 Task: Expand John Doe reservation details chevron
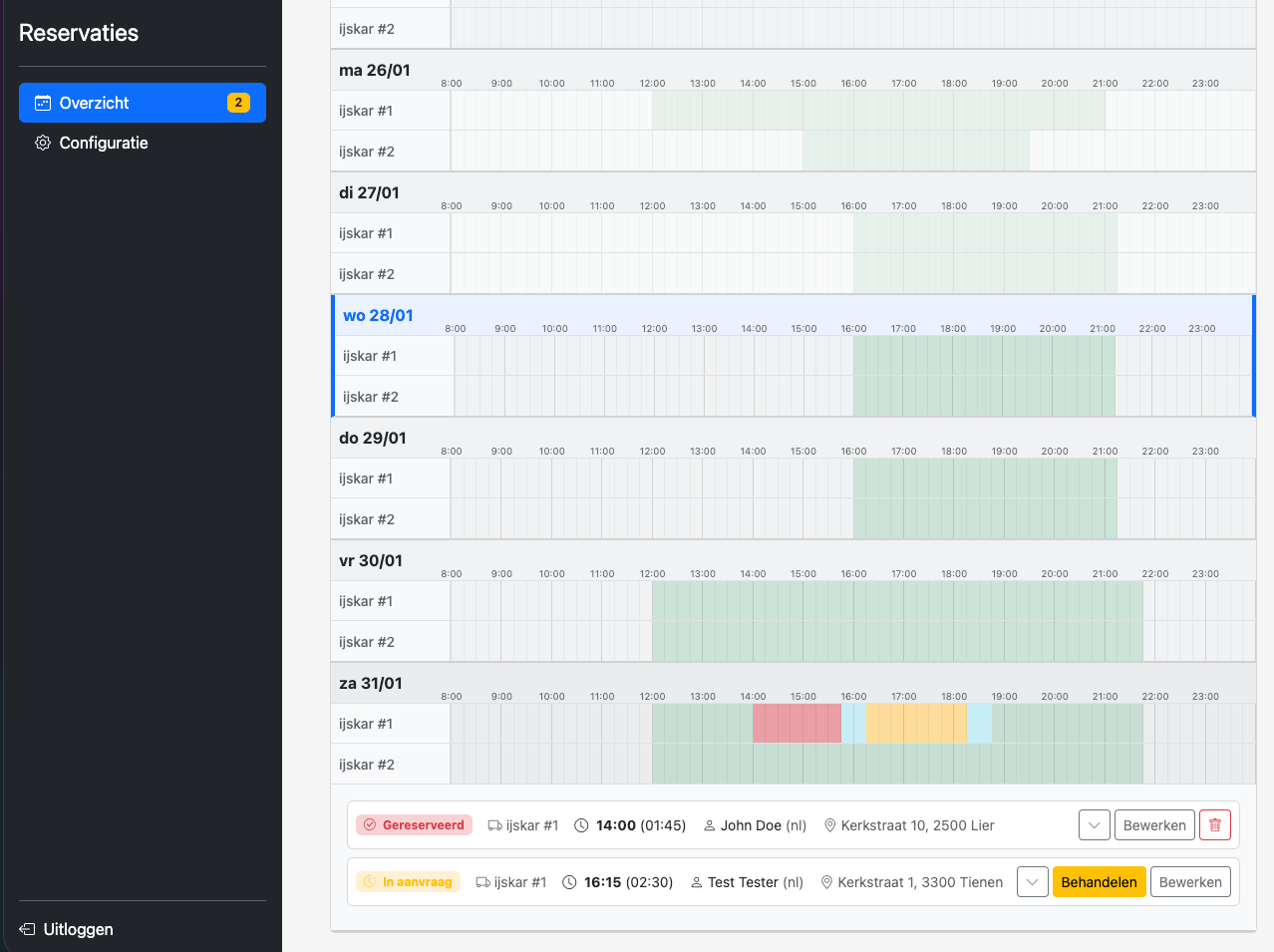tap(1095, 825)
